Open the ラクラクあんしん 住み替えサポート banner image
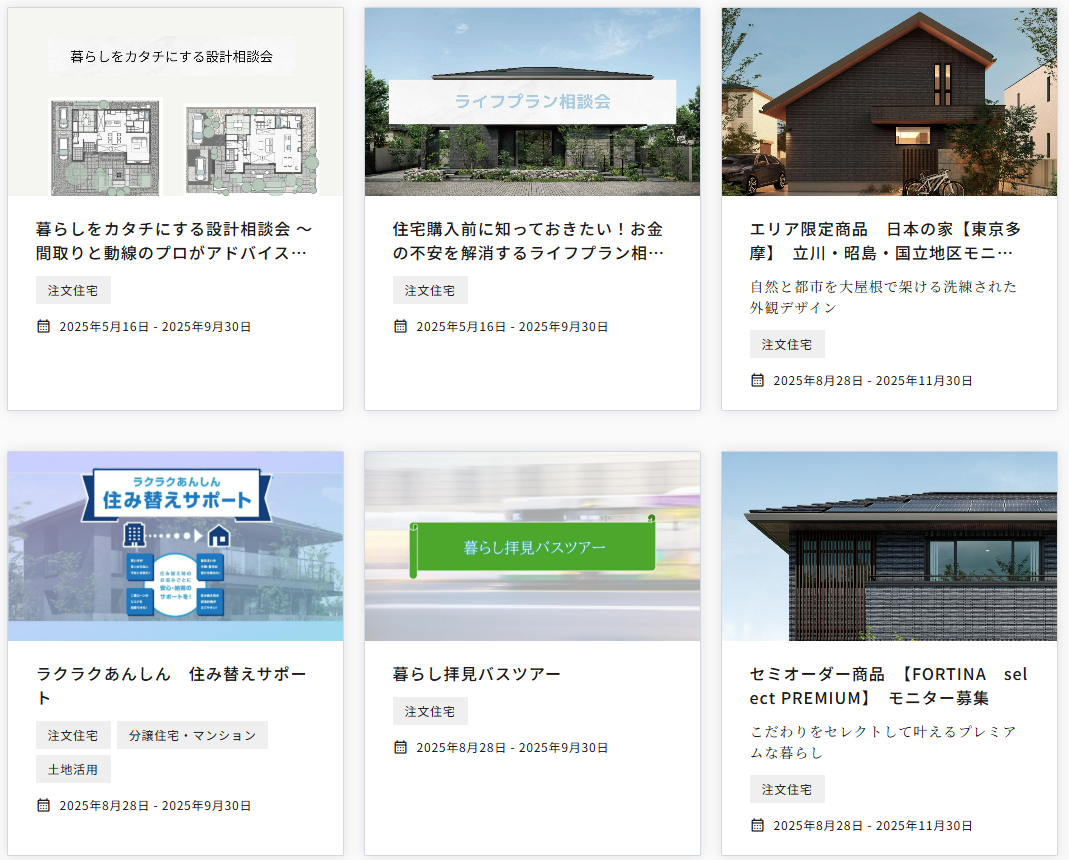This screenshot has height=860, width=1069. pyautogui.click(x=175, y=546)
